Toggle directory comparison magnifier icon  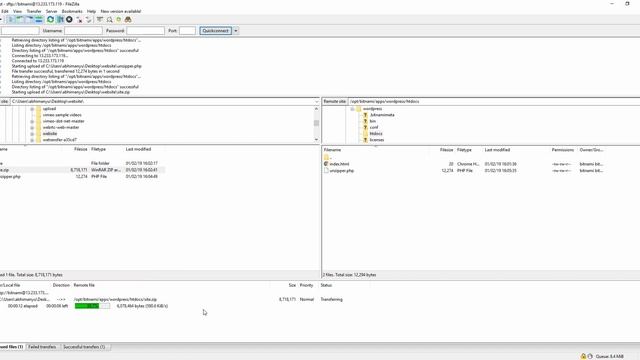pos(109,20)
